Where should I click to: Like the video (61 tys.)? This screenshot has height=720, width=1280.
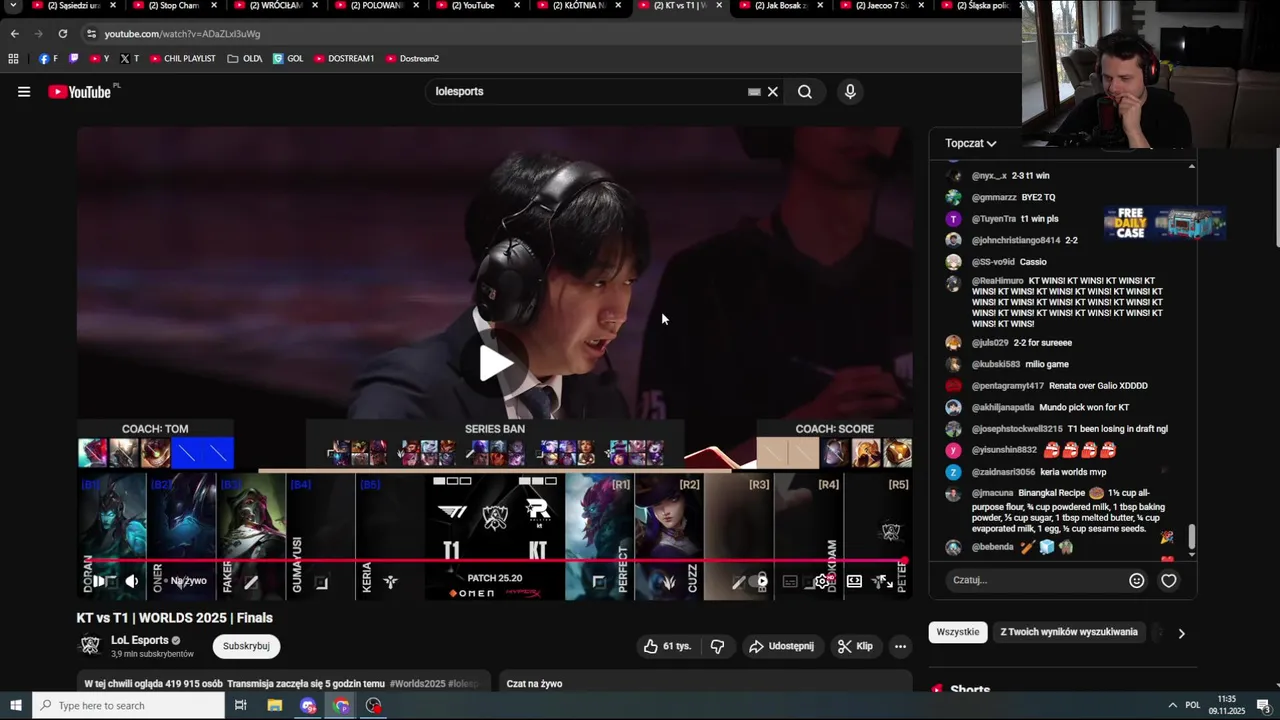coord(667,646)
